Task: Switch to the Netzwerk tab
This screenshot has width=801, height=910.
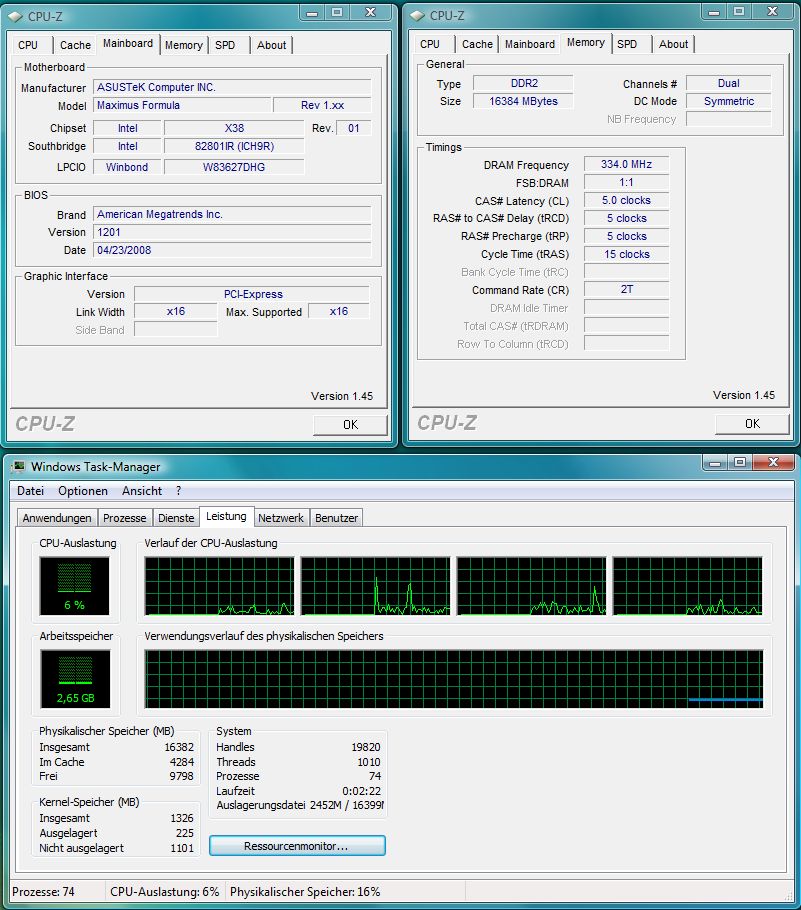Action: click(x=281, y=518)
